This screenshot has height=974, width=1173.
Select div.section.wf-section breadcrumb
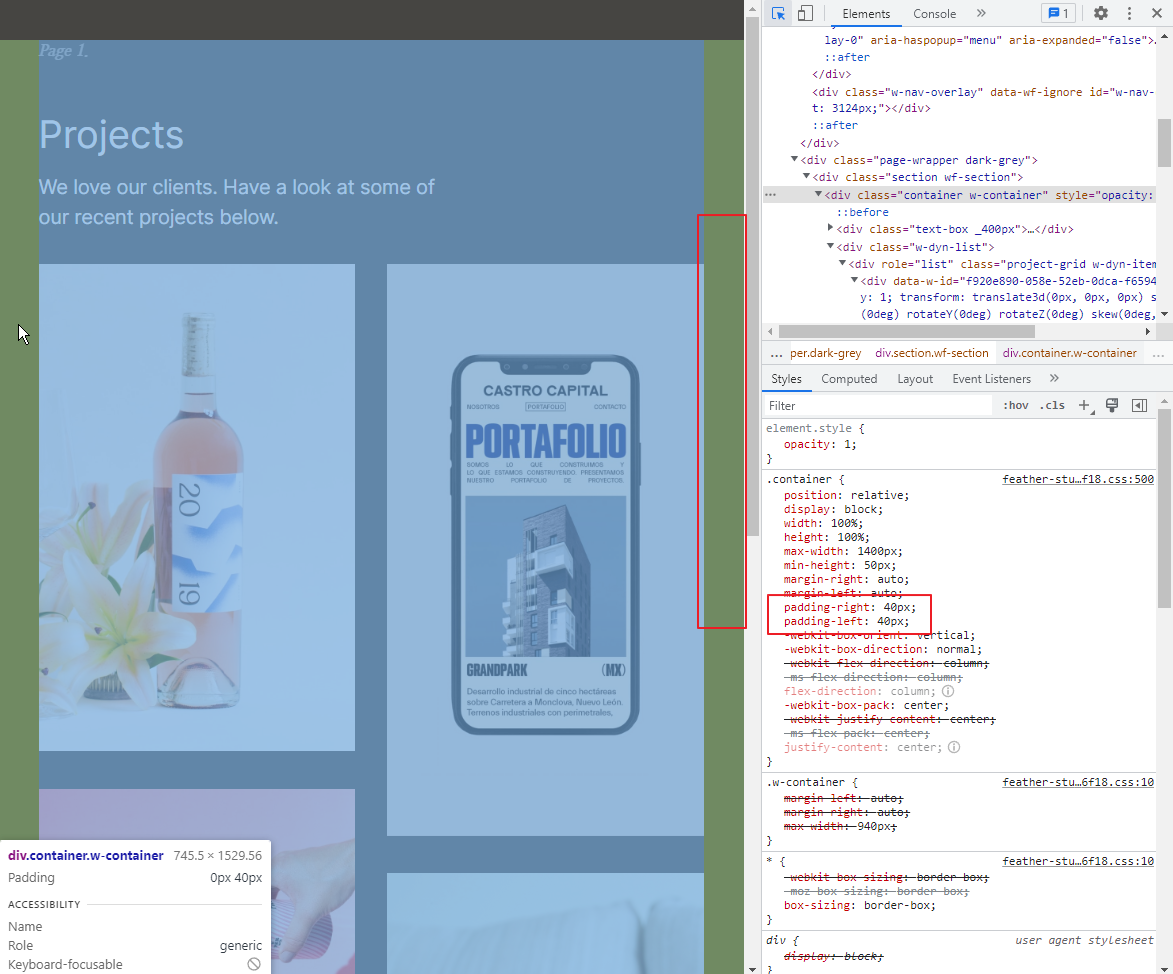(x=931, y=353)
